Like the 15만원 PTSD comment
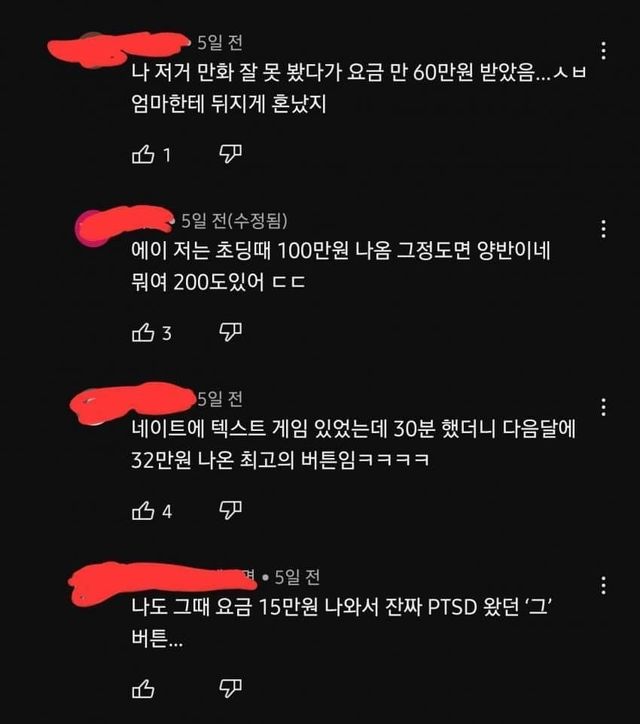 (x=143, y=689)
